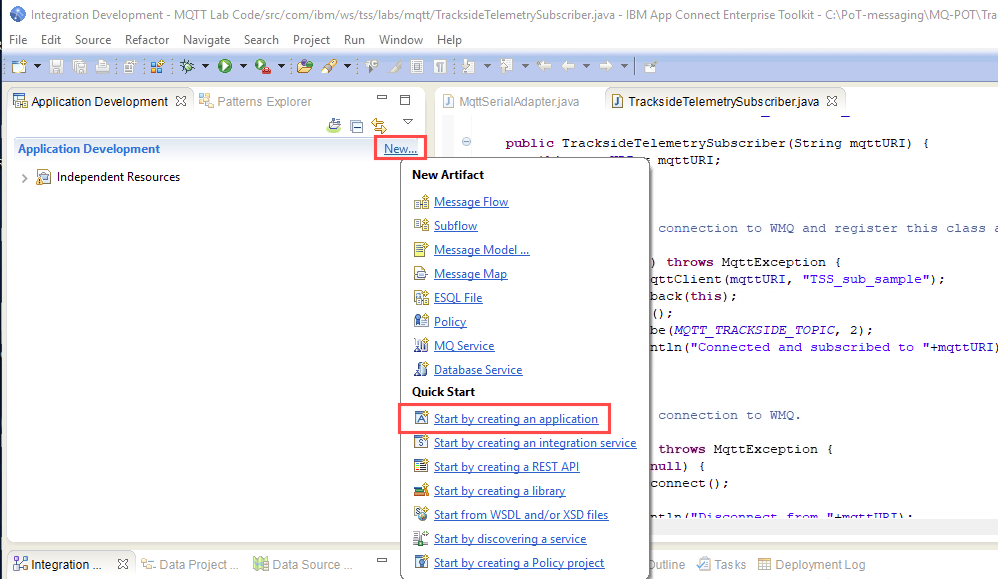Screen dimensions: 998x579
Task: Click Start by creating an integration service
Action: click(x=535, y=443)
